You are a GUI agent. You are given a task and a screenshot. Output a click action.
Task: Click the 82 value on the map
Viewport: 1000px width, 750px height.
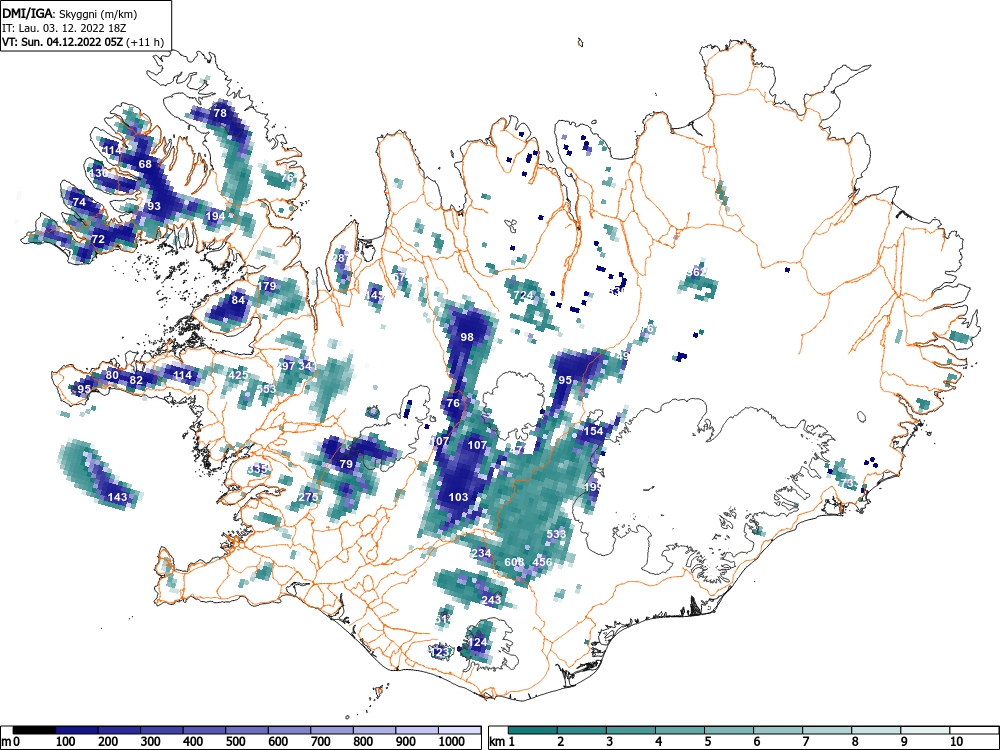point(136,380)
